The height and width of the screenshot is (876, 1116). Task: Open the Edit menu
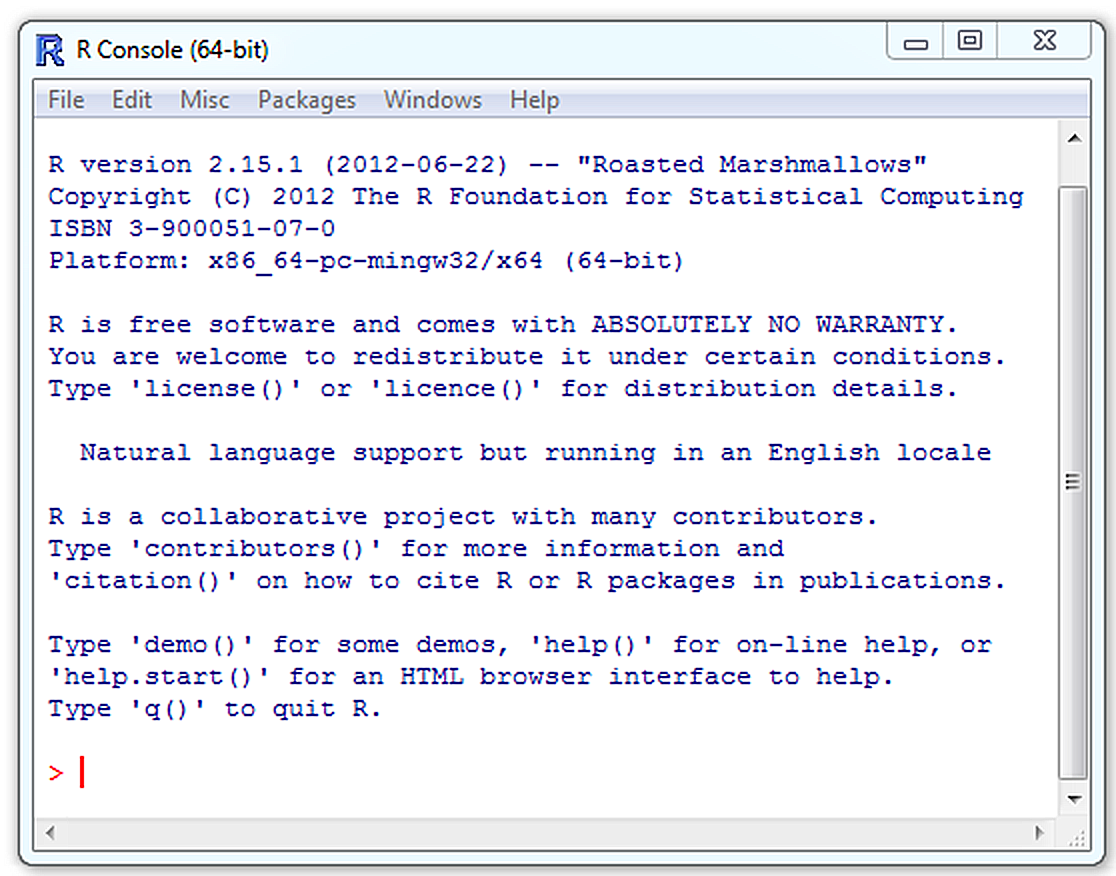click(132, 100)
